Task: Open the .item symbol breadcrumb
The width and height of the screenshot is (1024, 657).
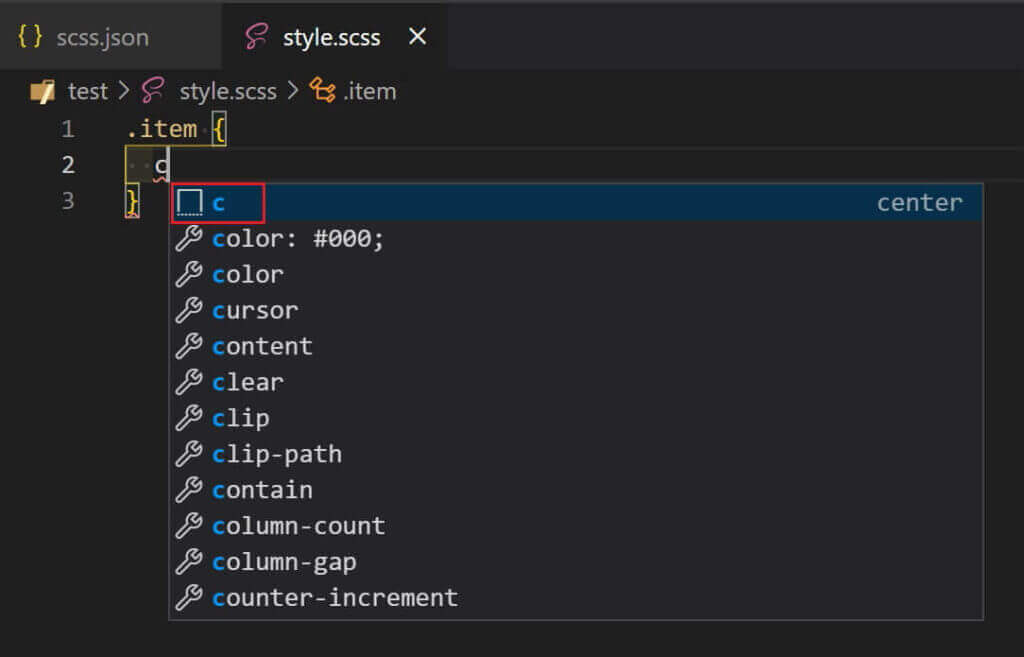Action: pos(370,91)
